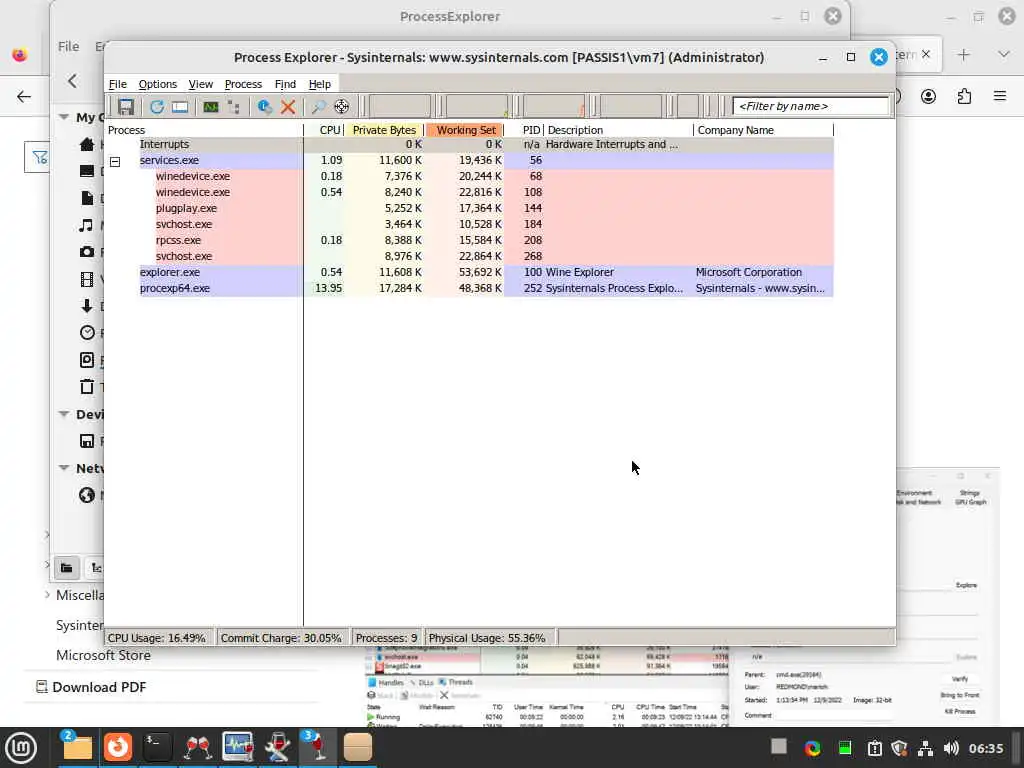Sort by the PID column header
Viewport: 1024px width, 768px height.
pos(524,130)
